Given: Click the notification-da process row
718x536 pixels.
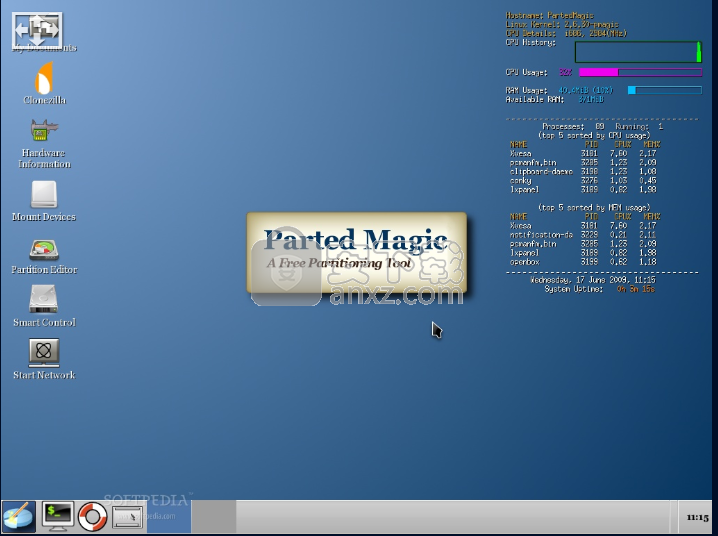Looking at the screenshot, I should (x=583, y=235).
